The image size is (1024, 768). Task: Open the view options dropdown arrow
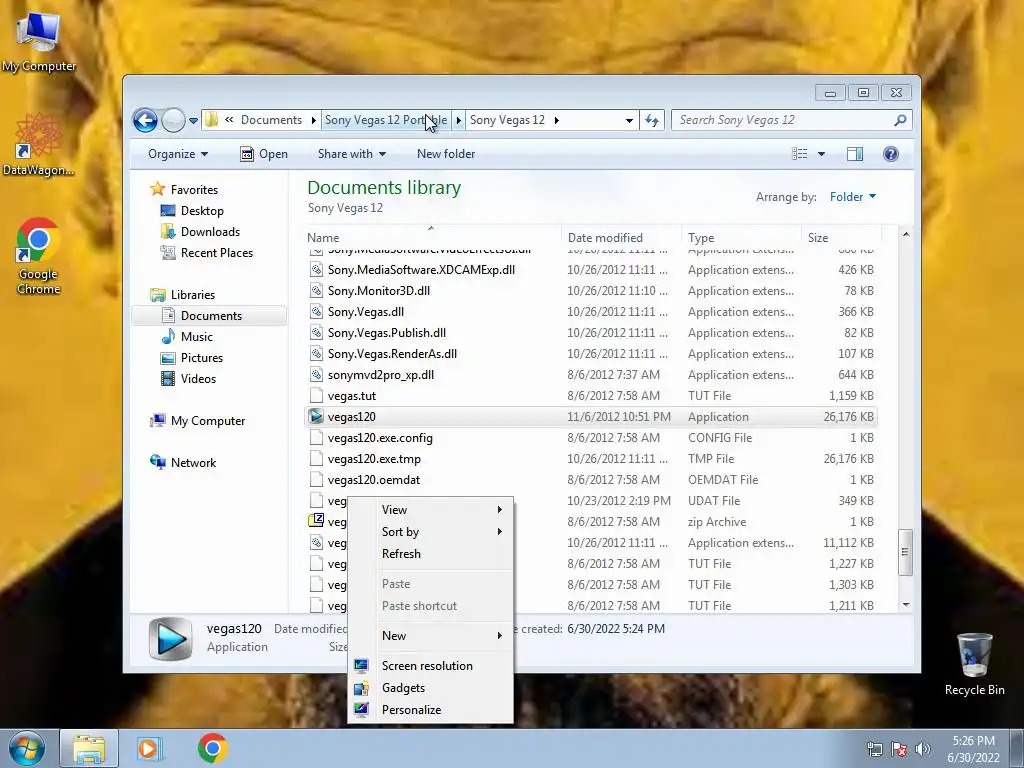[822, 154]
